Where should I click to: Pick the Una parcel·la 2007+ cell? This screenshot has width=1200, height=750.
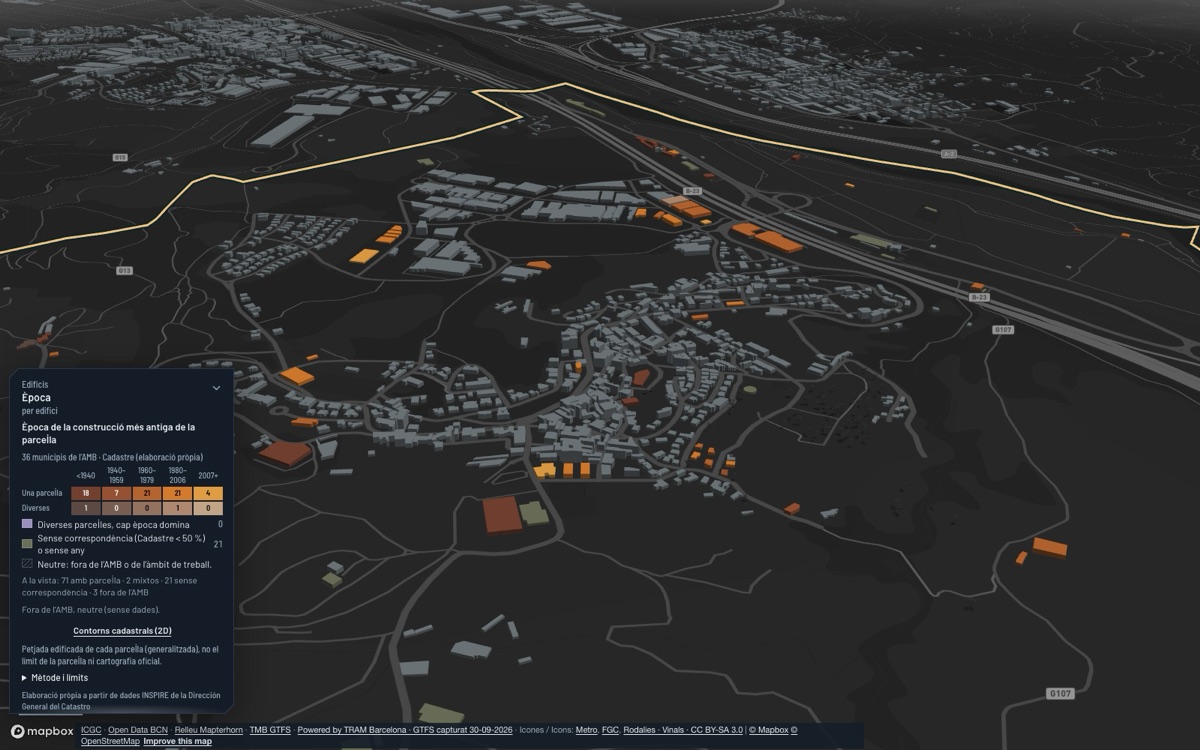[x=208, y=493]
